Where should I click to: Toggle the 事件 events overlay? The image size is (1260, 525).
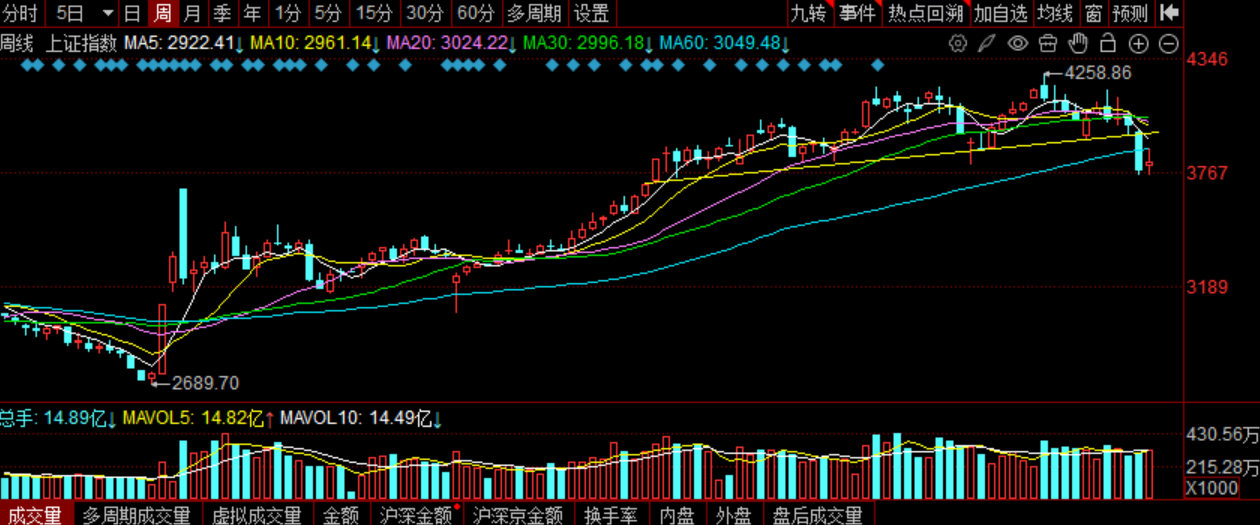pyautogui.click(x=857, y=13)
